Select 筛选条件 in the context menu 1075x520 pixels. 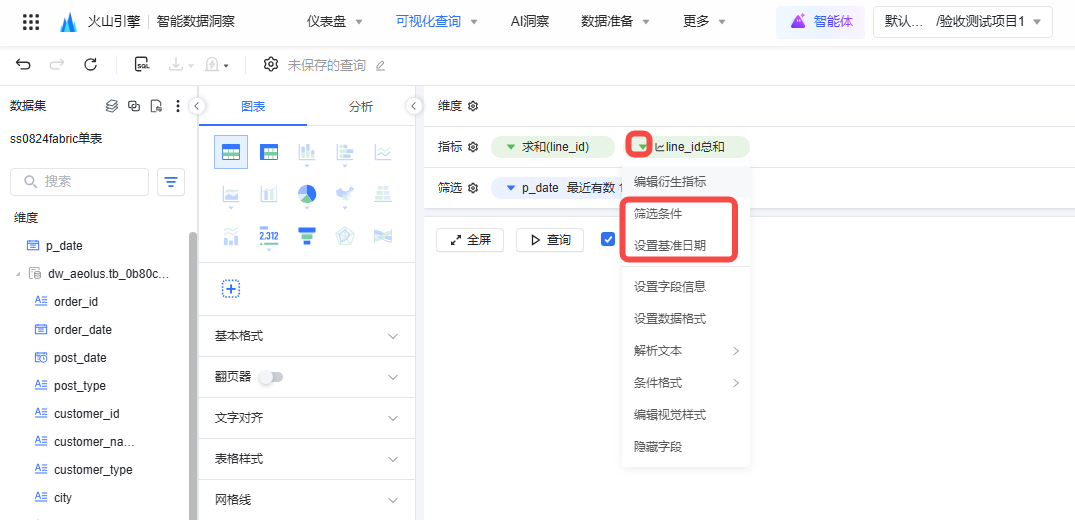[x=658, y=214]
